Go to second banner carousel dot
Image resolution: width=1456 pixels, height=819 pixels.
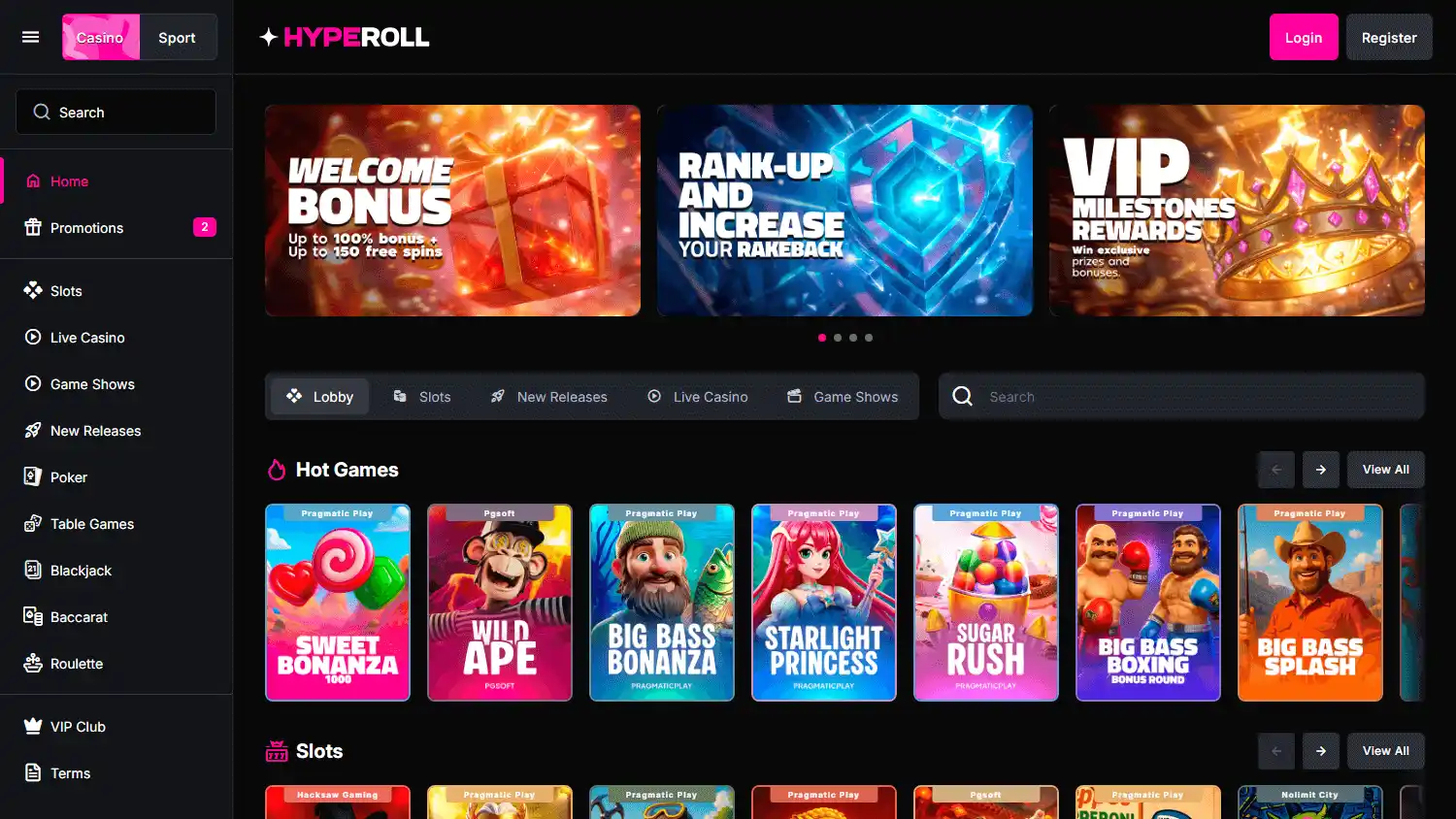(838, 338)
